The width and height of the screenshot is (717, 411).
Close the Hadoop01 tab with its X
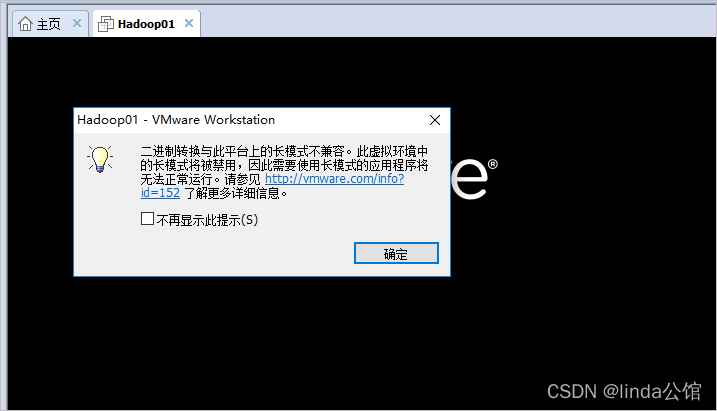[189, 23]
